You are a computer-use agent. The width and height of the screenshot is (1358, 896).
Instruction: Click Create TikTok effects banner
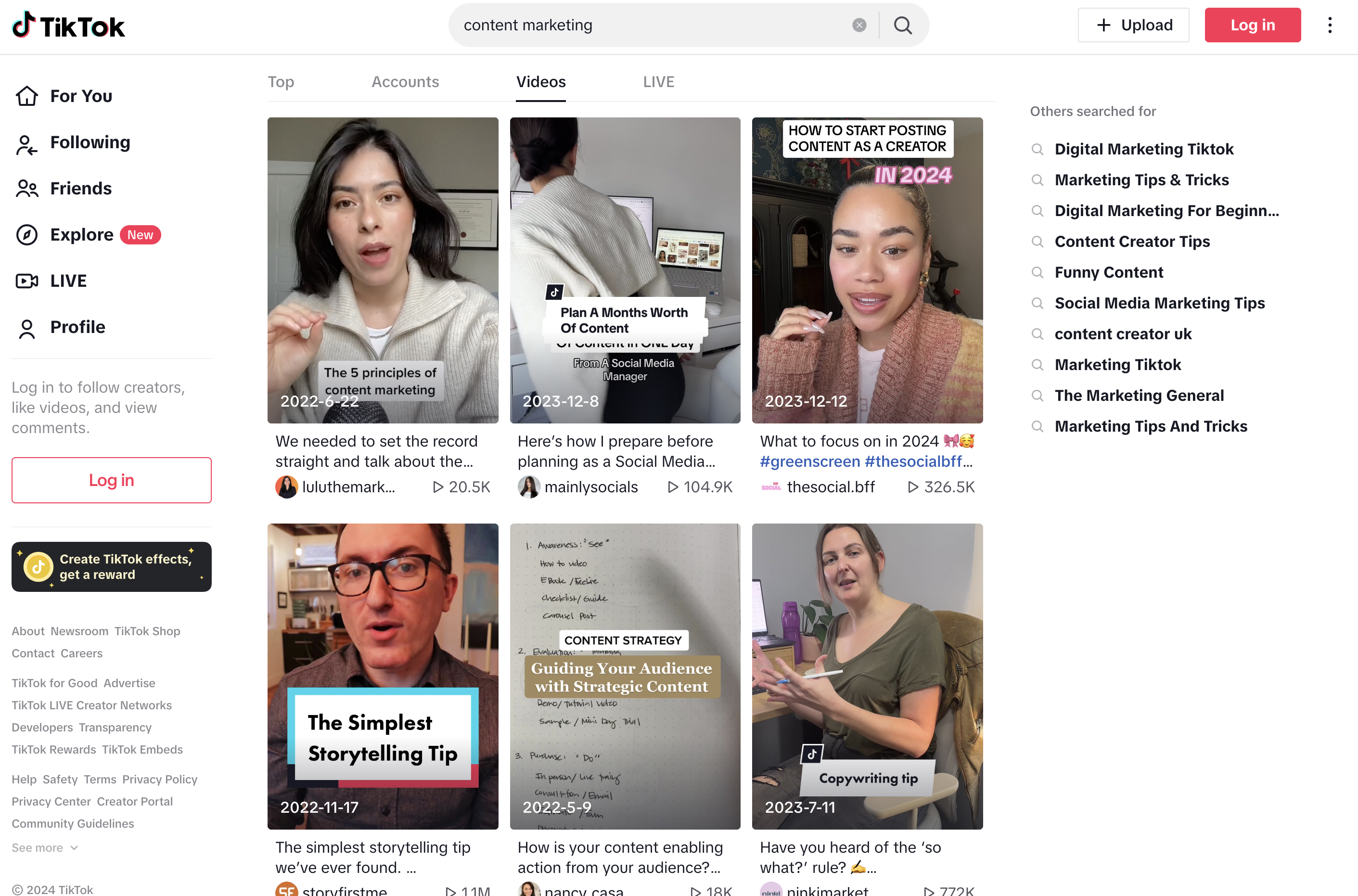tap(112, 566)
